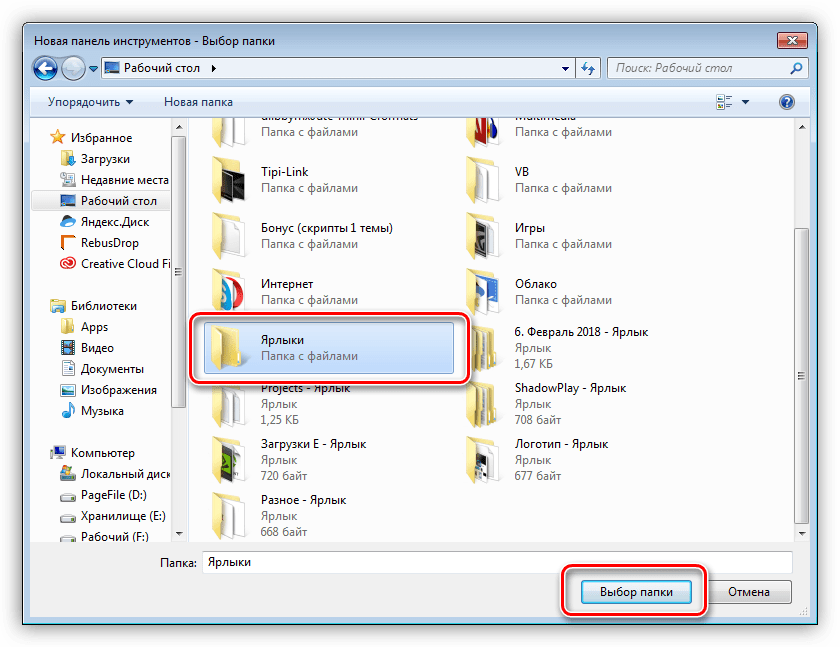The width and height of the screenshot is (840, 647).
Task: Select the Облако folder icon
Action: point(484,291)
